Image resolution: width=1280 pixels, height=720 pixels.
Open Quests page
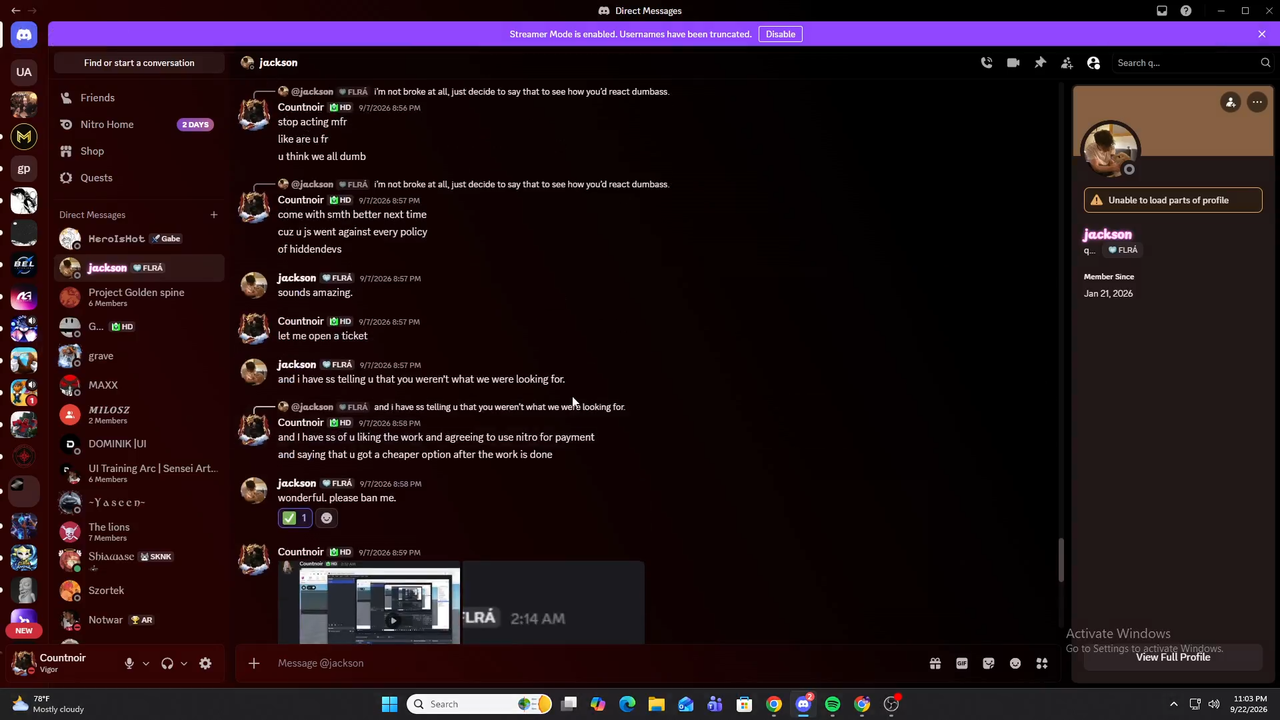(139, 178)
